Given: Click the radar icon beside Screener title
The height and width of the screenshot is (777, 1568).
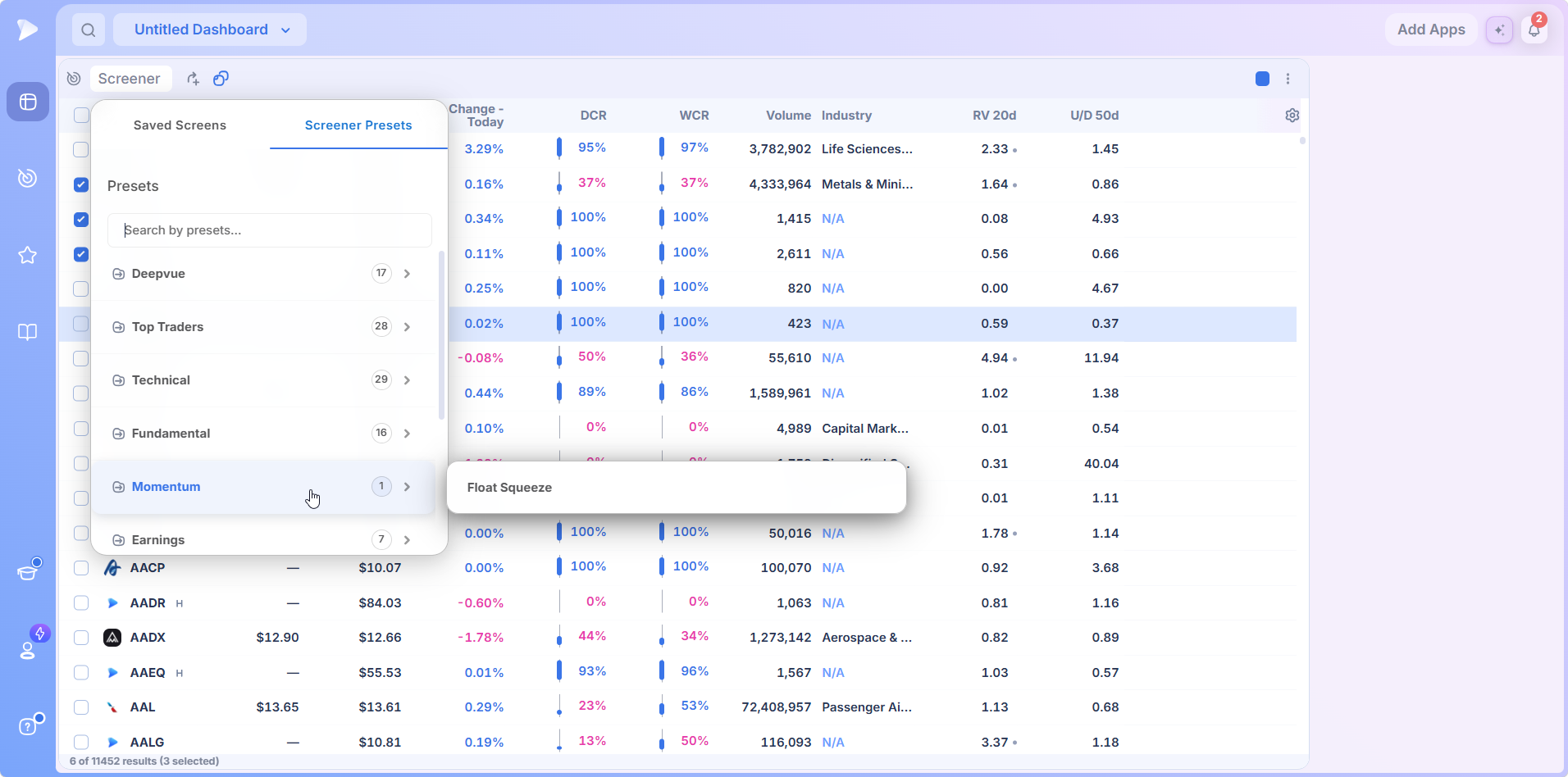Looking at the screenshot, I should tap(74, 78).
